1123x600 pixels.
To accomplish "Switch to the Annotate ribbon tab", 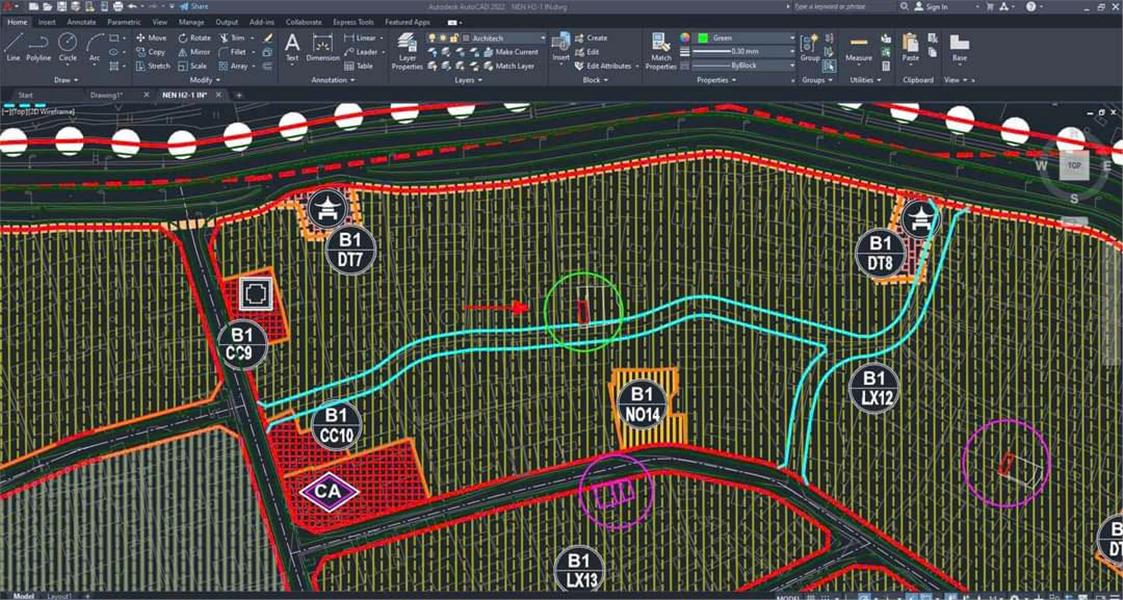I will tap(81, 21).
